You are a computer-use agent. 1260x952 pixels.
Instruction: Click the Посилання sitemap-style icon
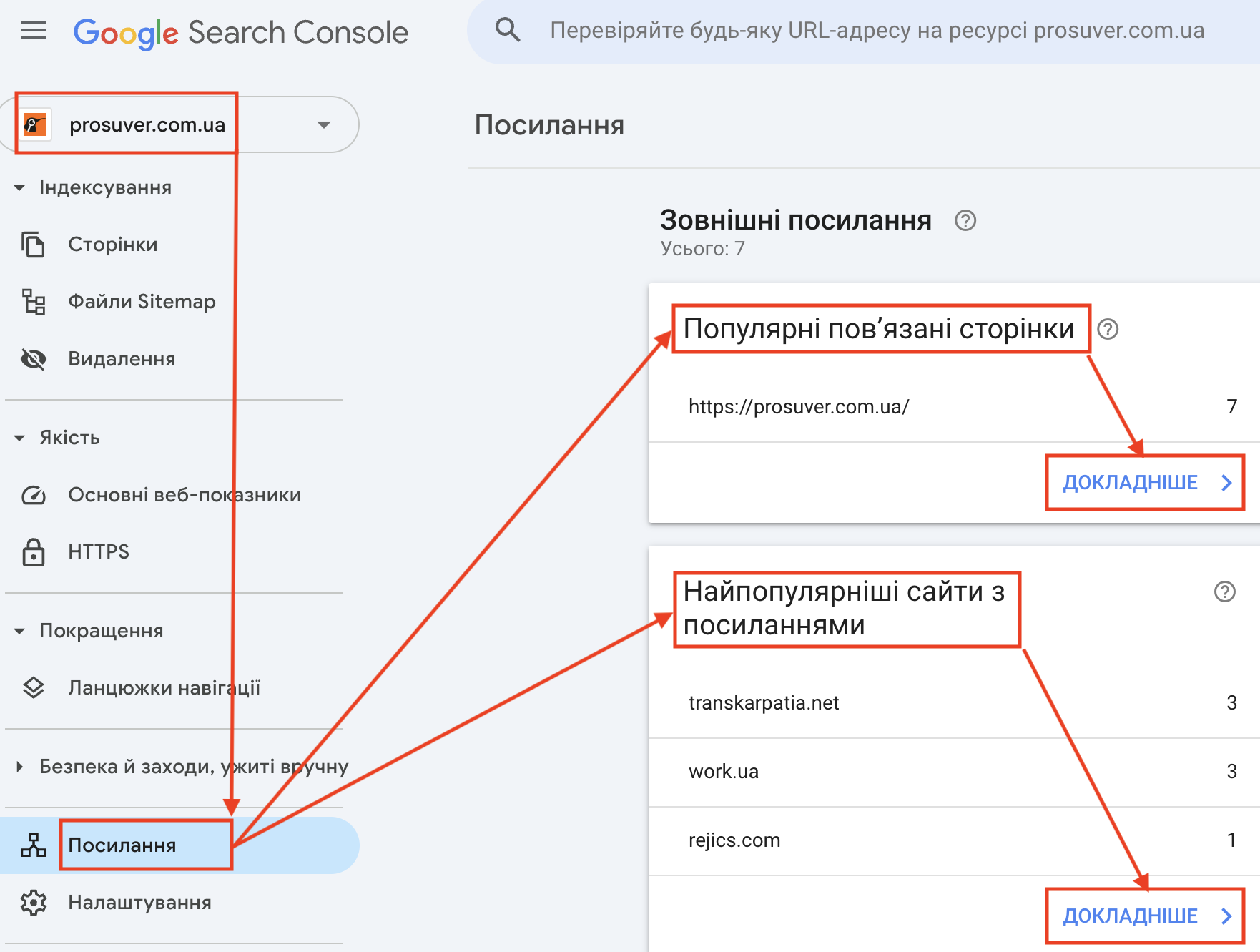click(33, 845)
